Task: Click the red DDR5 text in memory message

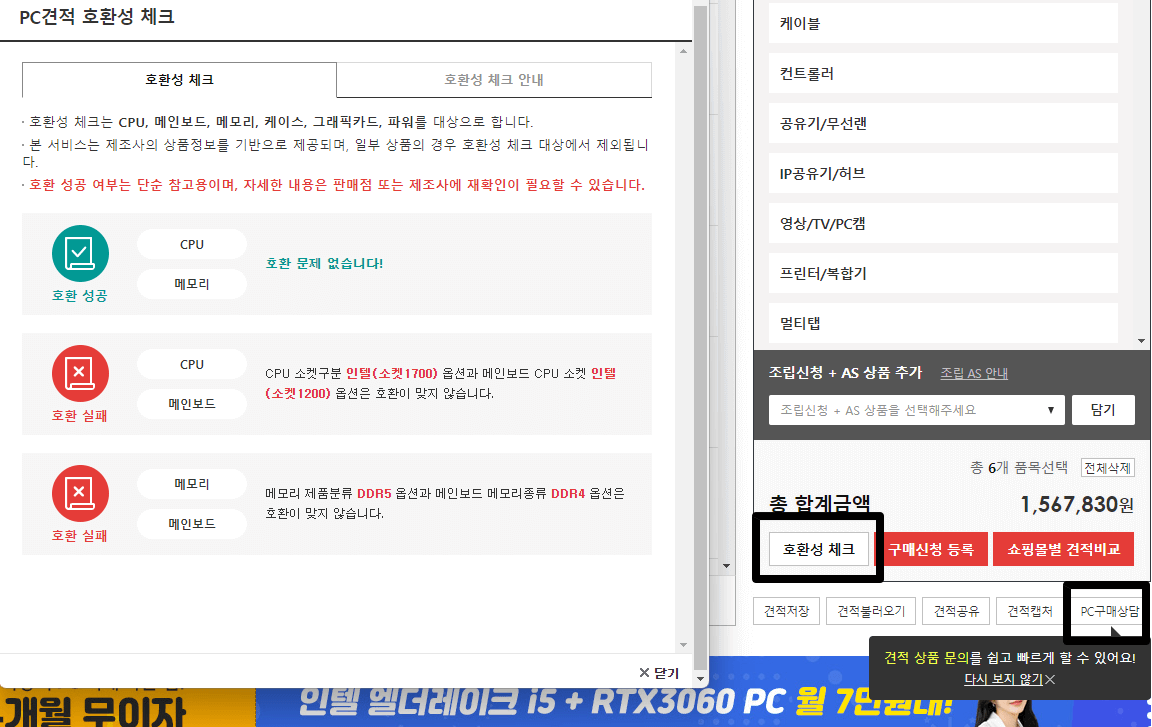Action: coord(374,493)
